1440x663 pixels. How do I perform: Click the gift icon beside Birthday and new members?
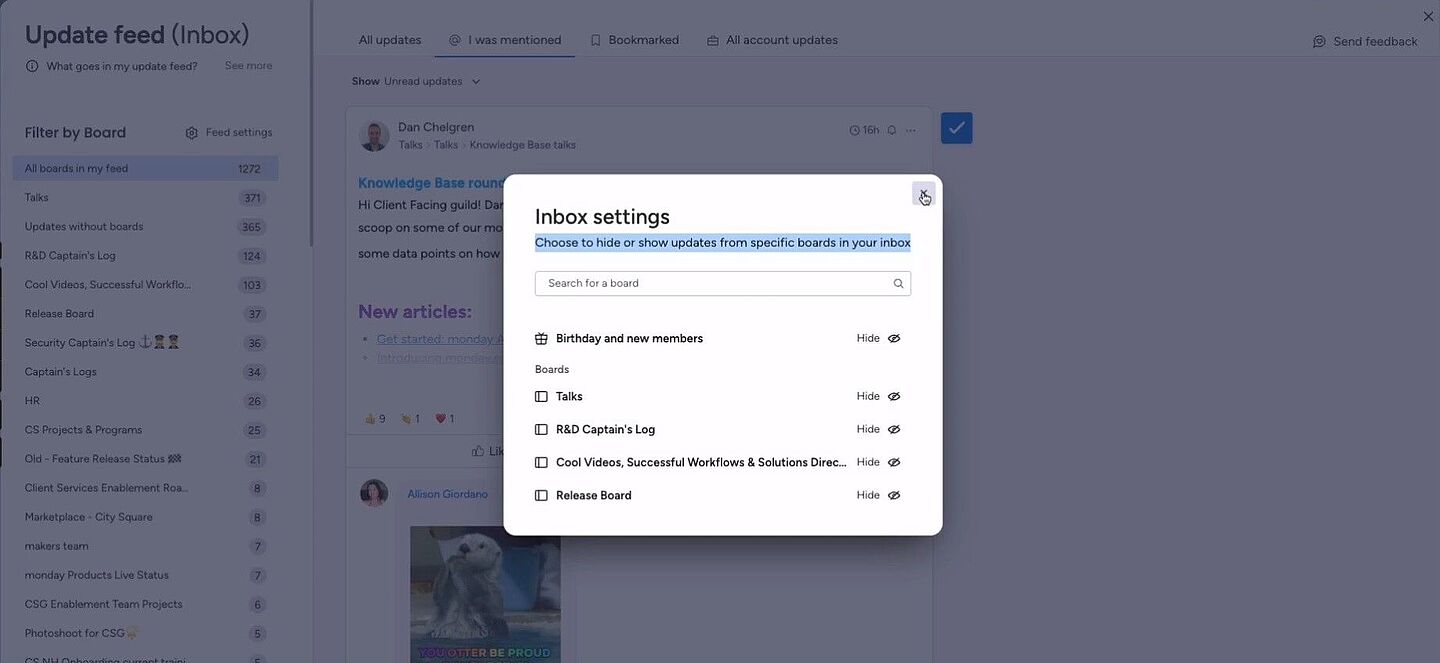[x=541, y=338]
